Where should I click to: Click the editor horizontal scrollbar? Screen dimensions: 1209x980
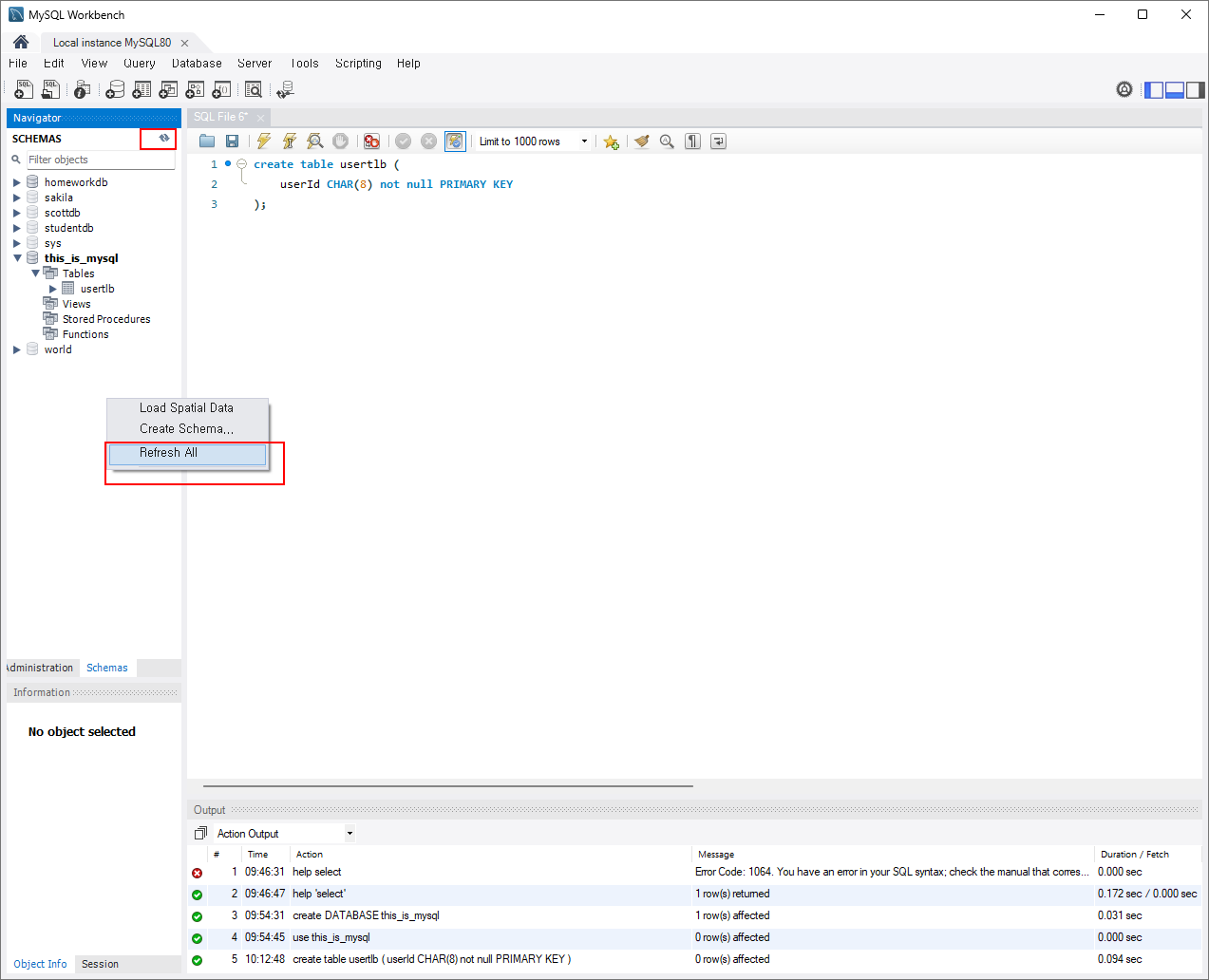point(448,786)
